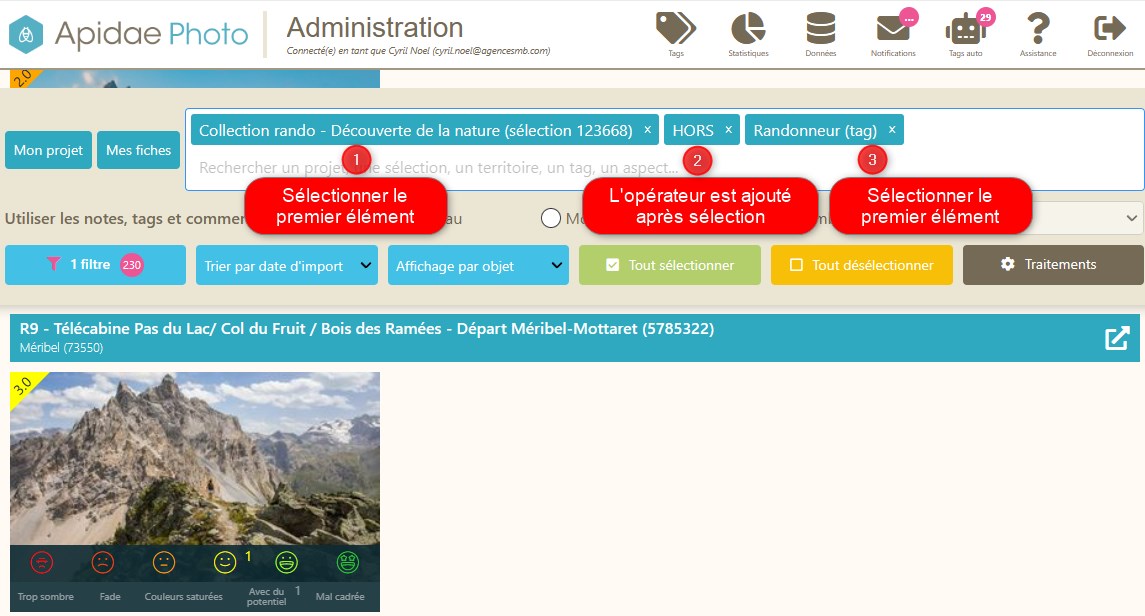The height and width of the screenshot is (616, 1145).
Task: Remove the Randonneur (tag) chip
Action: pyautogui.click(x=892, y=129)
